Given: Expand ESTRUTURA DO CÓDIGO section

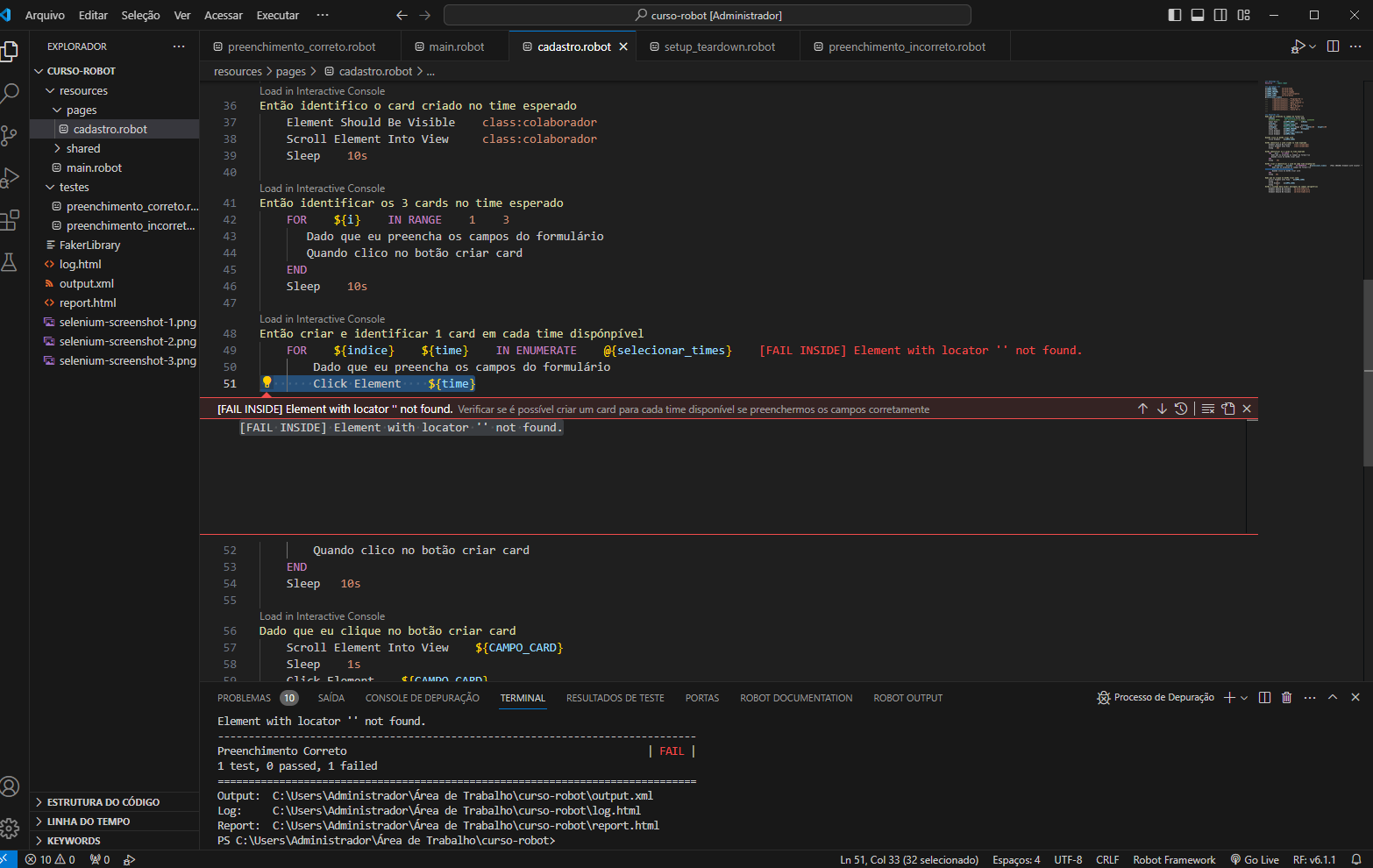Looking at the screenshot, I should (114, 802).
